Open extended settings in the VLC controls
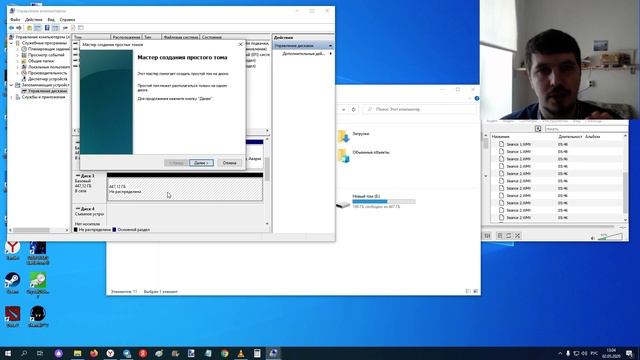640x360 pixels. tap(488, 236)
